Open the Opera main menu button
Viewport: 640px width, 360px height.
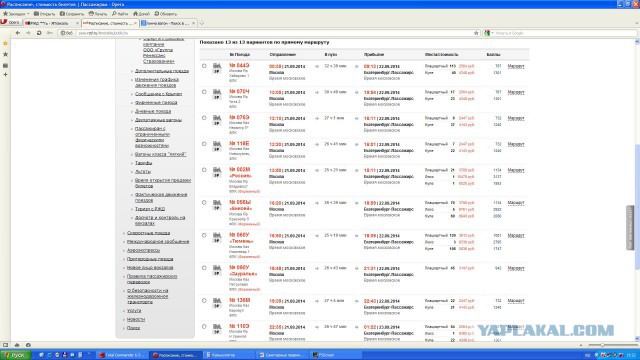[11, 22]
